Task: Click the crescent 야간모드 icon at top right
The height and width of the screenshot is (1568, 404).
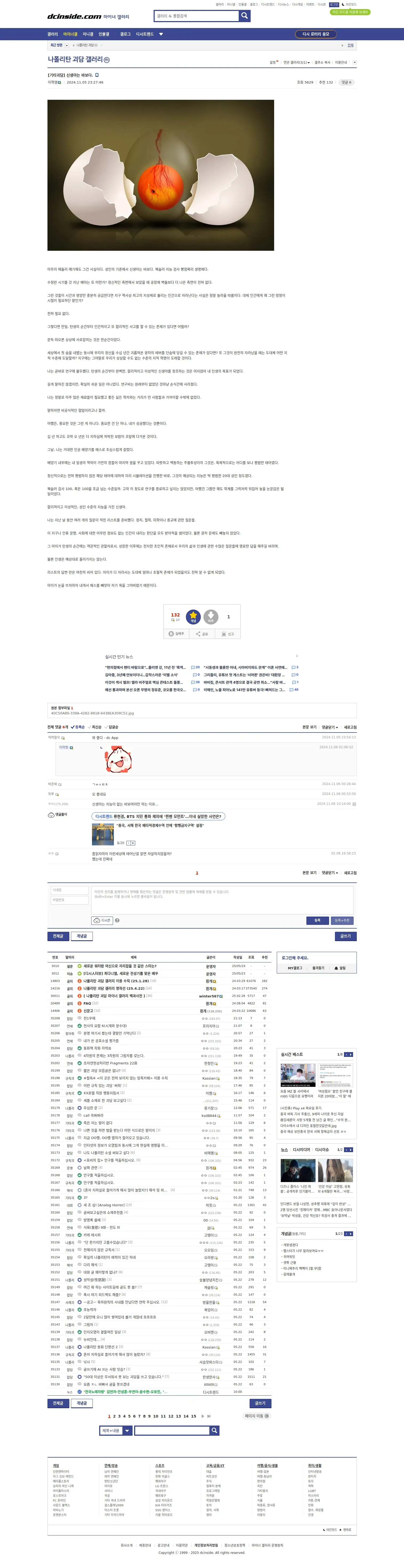Action: coord(343,4)
